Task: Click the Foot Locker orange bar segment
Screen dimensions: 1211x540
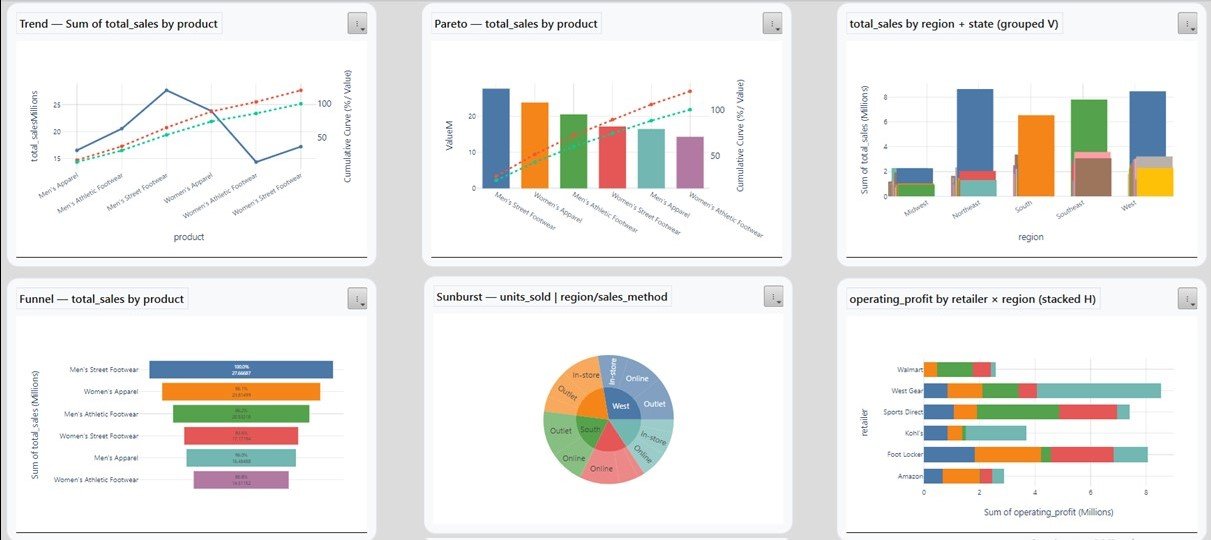Action: click(1007, 455)
